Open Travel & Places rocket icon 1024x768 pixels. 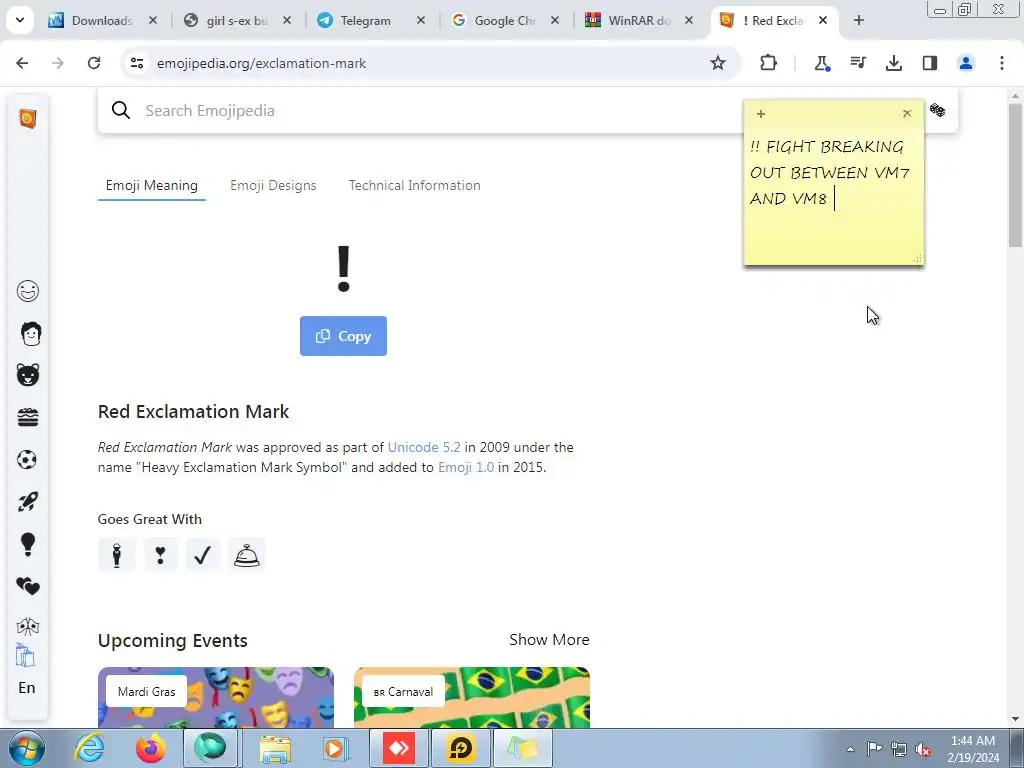(28, 502)
